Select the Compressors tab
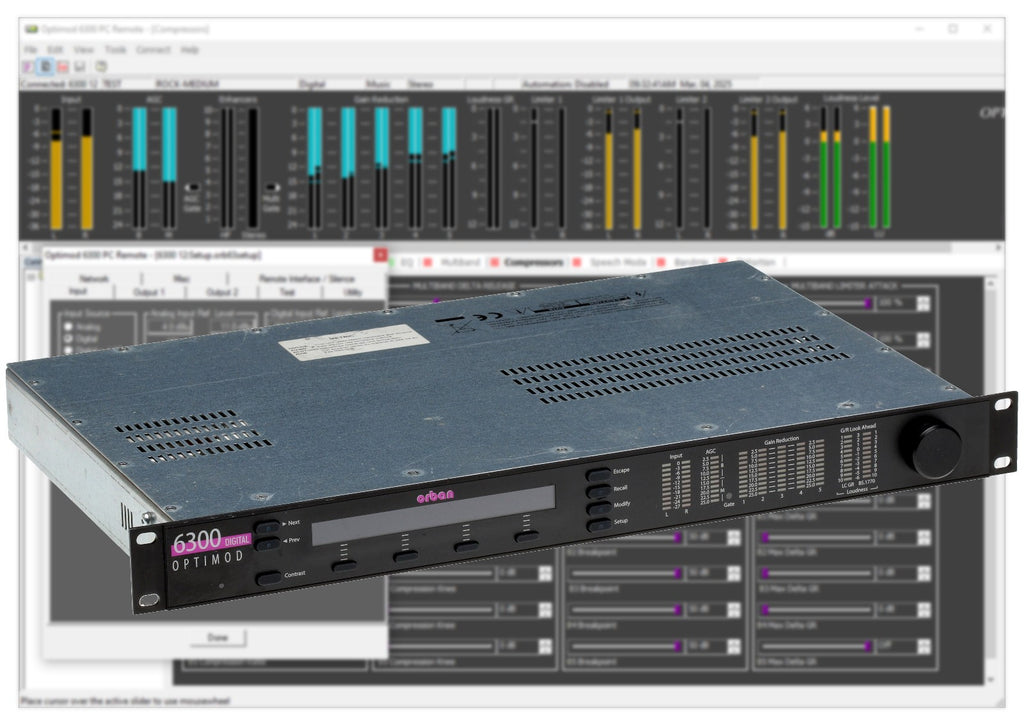Image resolution: width=1024 pixels, height=725 pixels. (533, 262)
